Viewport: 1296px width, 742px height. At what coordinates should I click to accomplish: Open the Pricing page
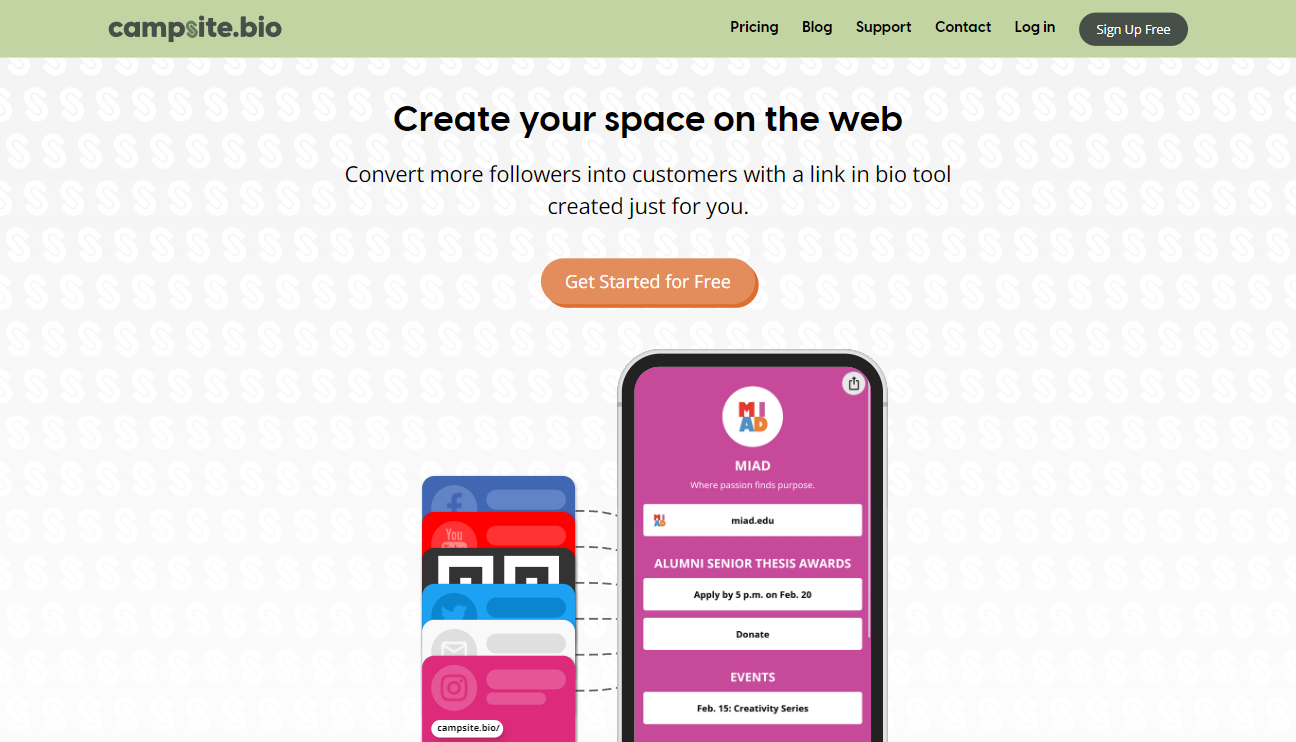[754, 27]
